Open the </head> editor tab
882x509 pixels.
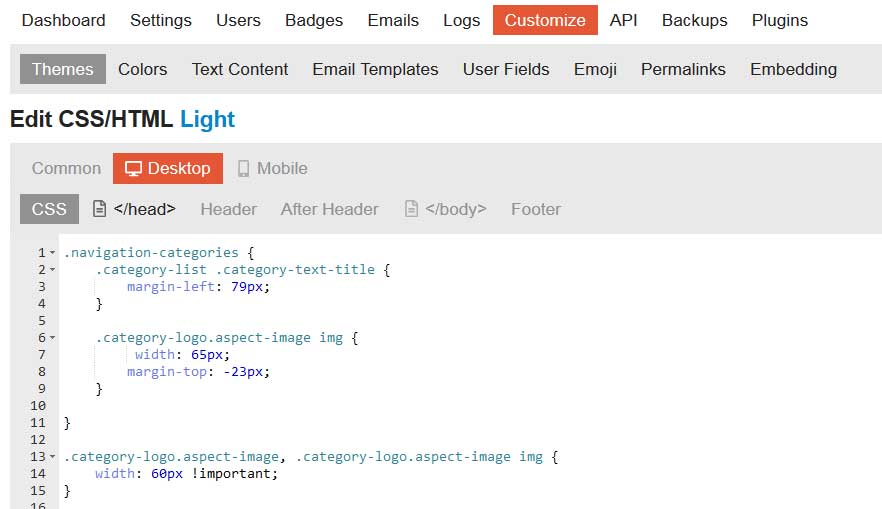145,209
